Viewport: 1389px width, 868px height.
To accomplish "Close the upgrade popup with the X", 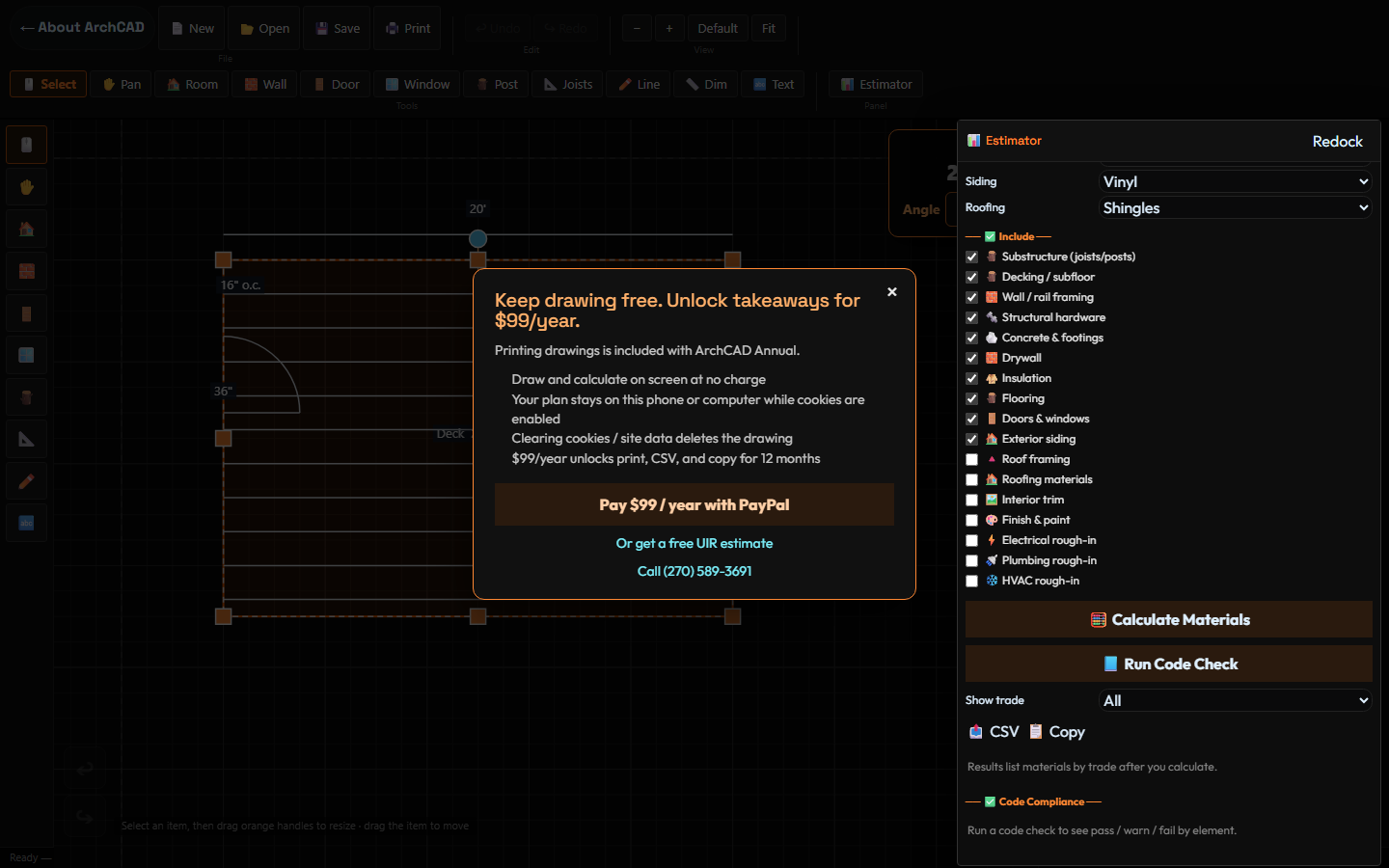I will (x=892, y=291).
